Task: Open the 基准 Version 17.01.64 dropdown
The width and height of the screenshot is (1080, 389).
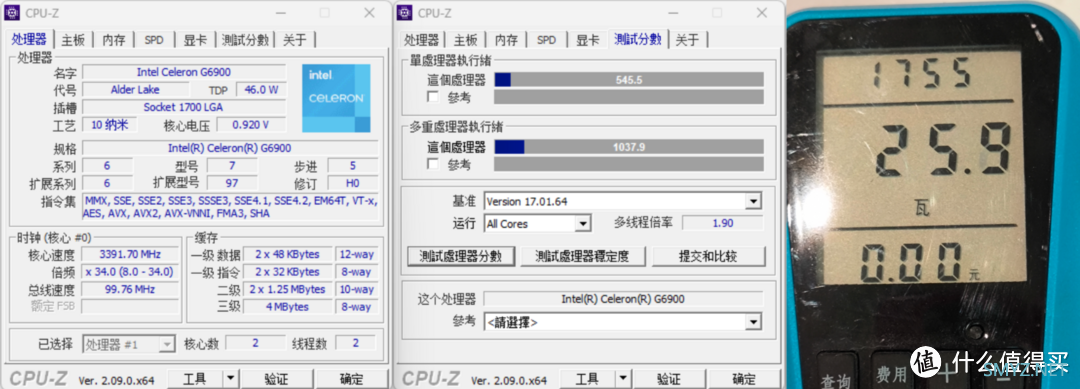Action: [754, 202]
